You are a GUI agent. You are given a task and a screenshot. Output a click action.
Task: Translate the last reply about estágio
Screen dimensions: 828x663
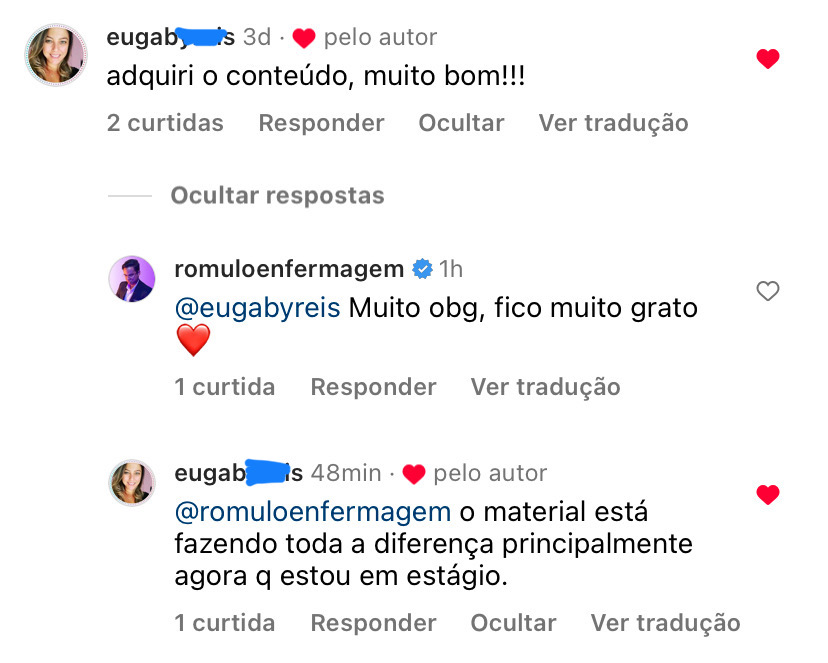(x=665, y=623)
